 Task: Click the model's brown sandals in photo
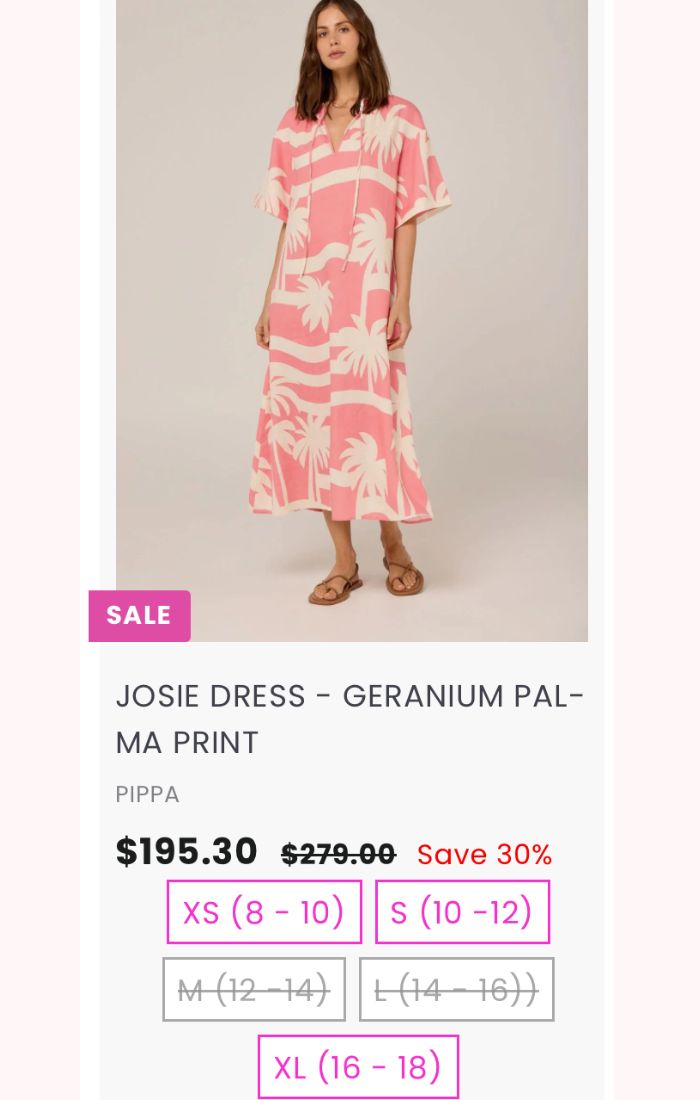point(366,579)
